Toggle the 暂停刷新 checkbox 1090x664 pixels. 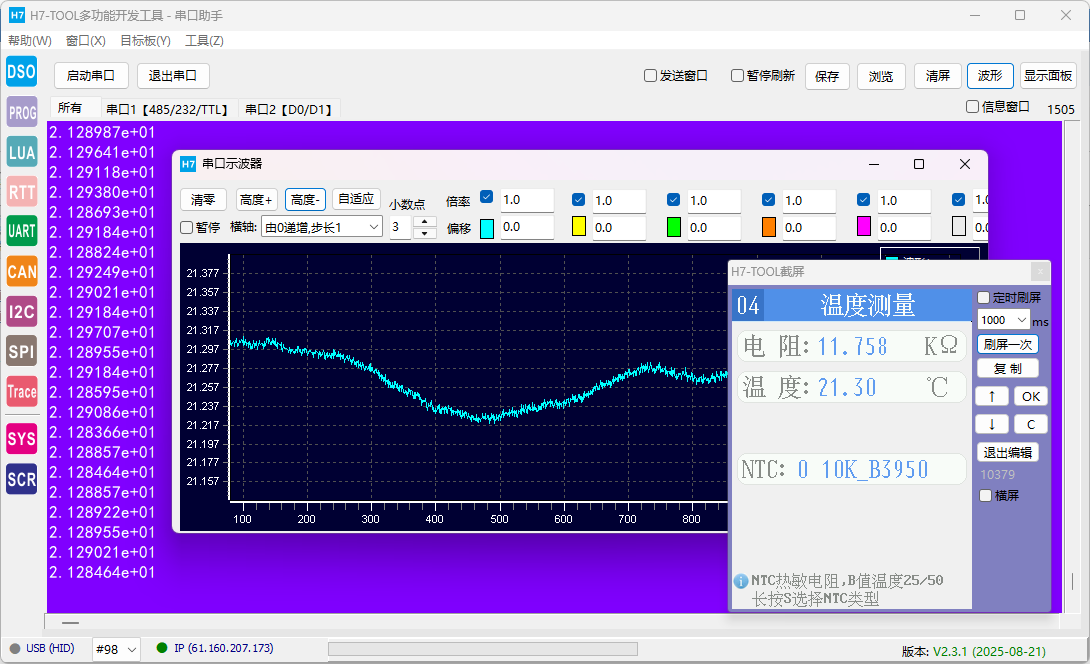pos(738,76)
